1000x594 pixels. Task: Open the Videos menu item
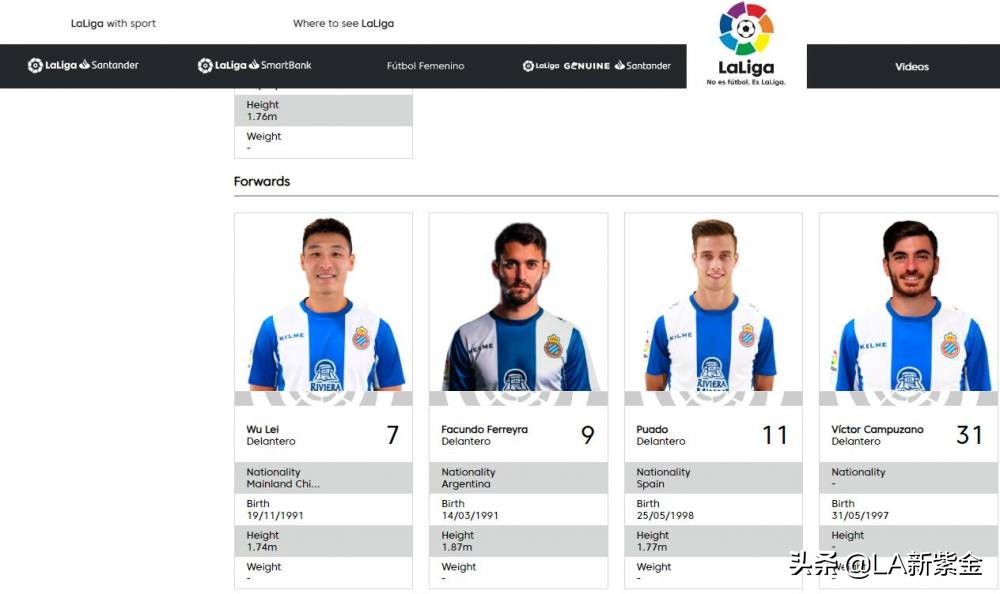pos(911,66)
